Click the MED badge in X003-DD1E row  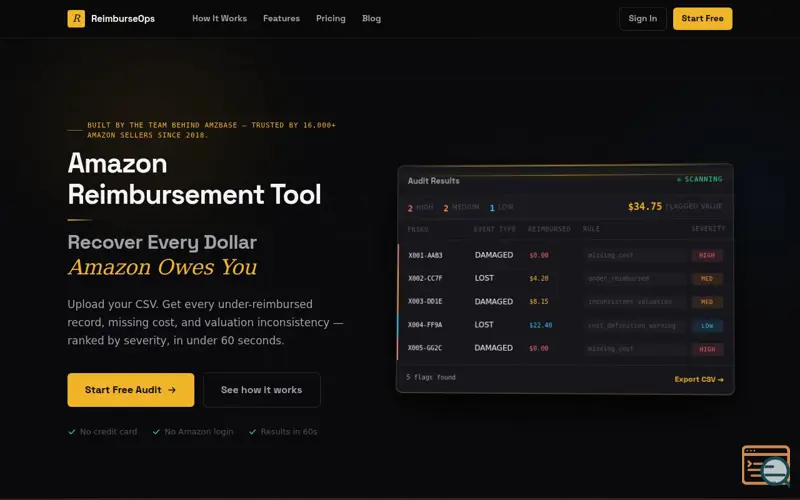pyautogui.click(x=707, y=302)
